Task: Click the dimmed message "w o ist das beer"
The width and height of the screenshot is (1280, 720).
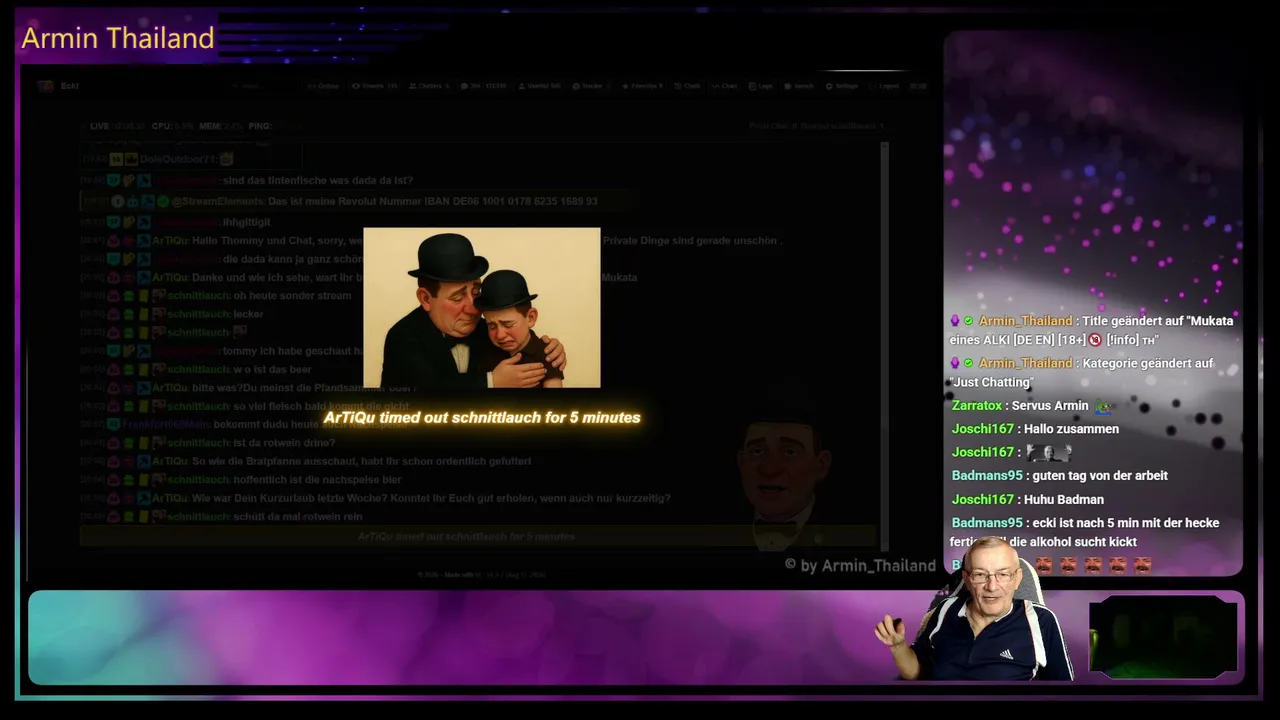Action: tap(274, 369)
